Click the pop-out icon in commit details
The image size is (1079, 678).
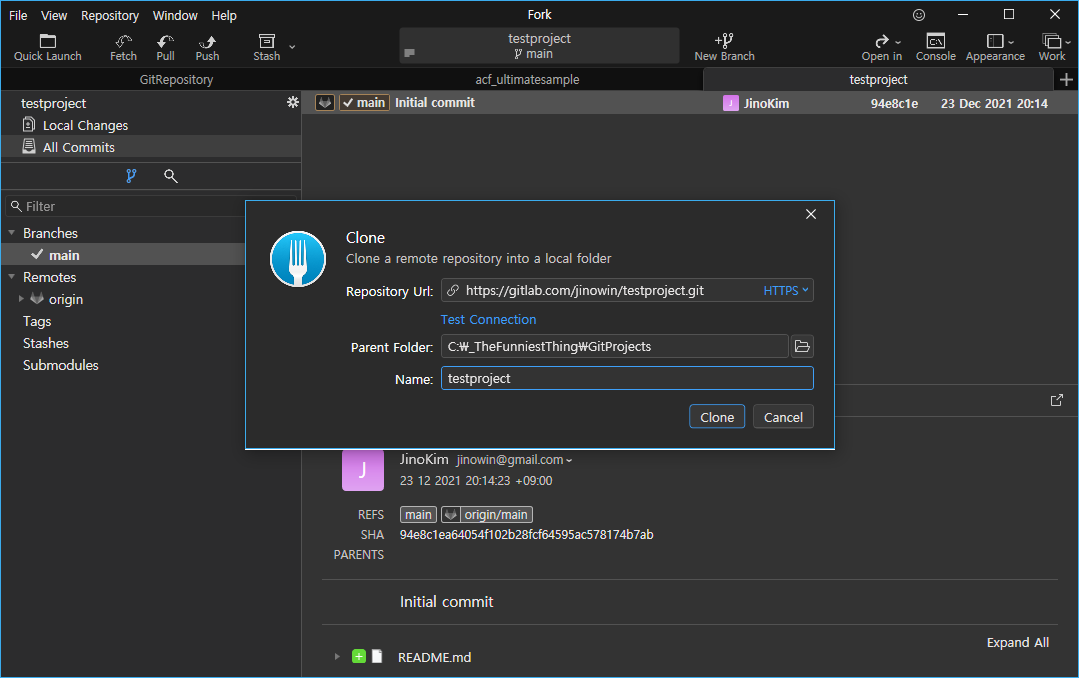point(1057,401)
